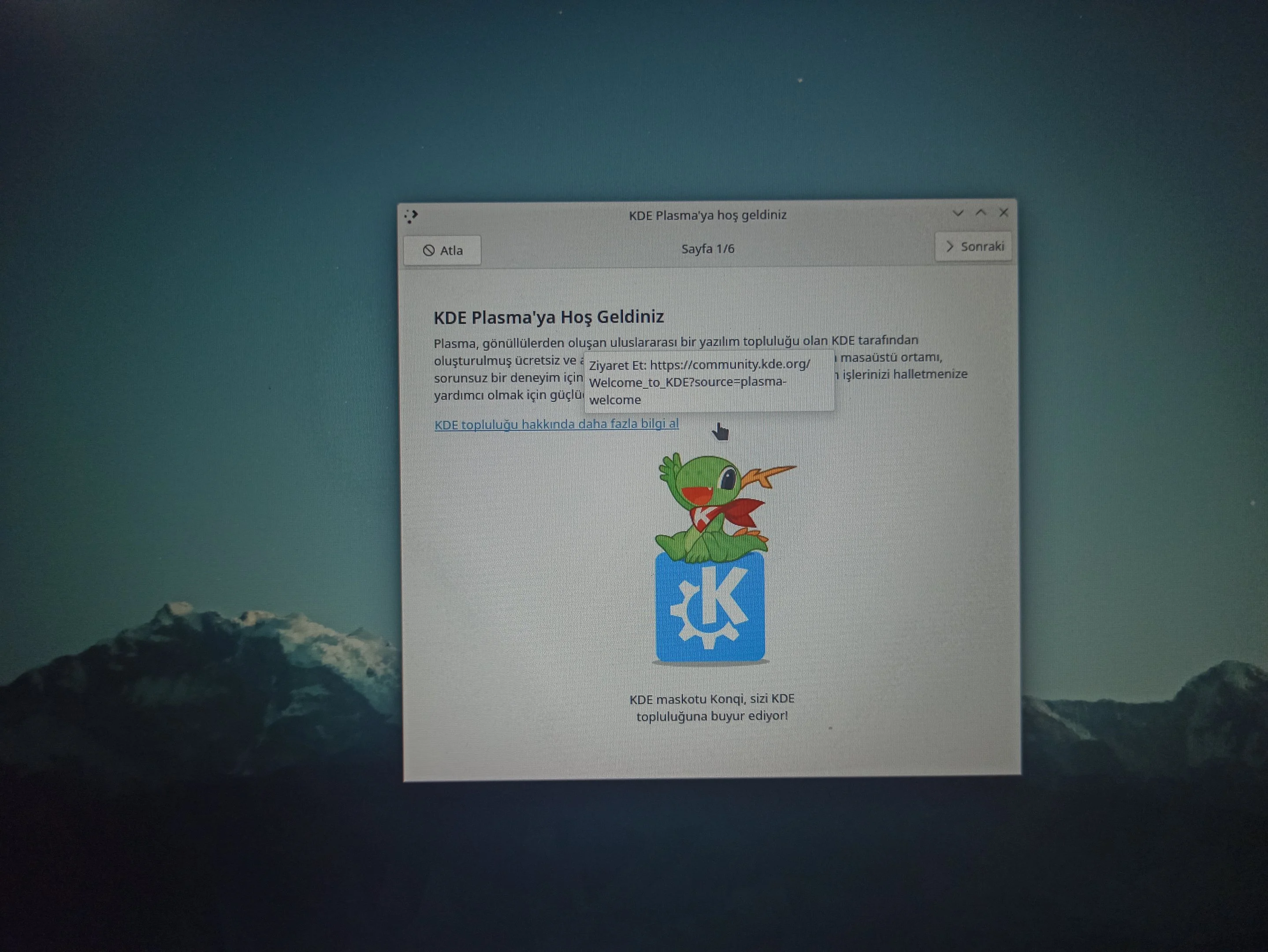Screen dimensions: 1268x952
Task: Close the KDE Plasma welcome window
Action: (x=1004, y=212)
